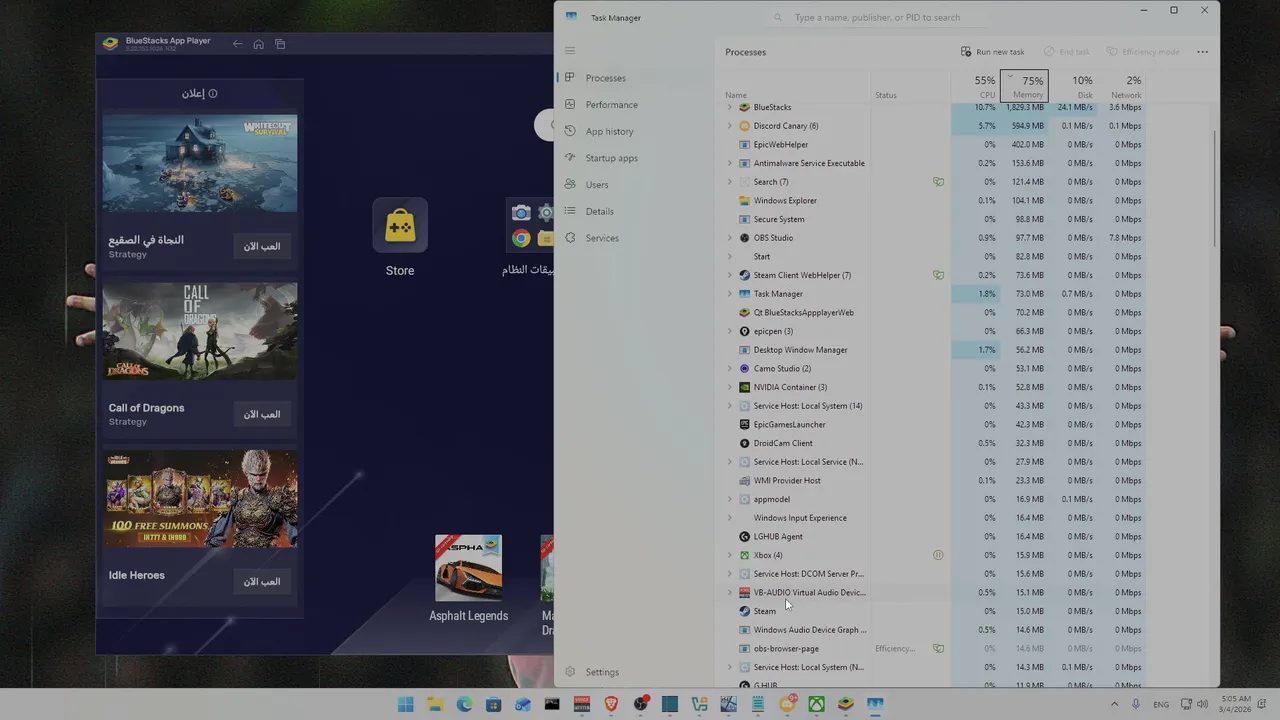The image size is (1280, 720).
Task: Expand Steam Client WebHelper (7) group
Action: (x=729, y=275)
